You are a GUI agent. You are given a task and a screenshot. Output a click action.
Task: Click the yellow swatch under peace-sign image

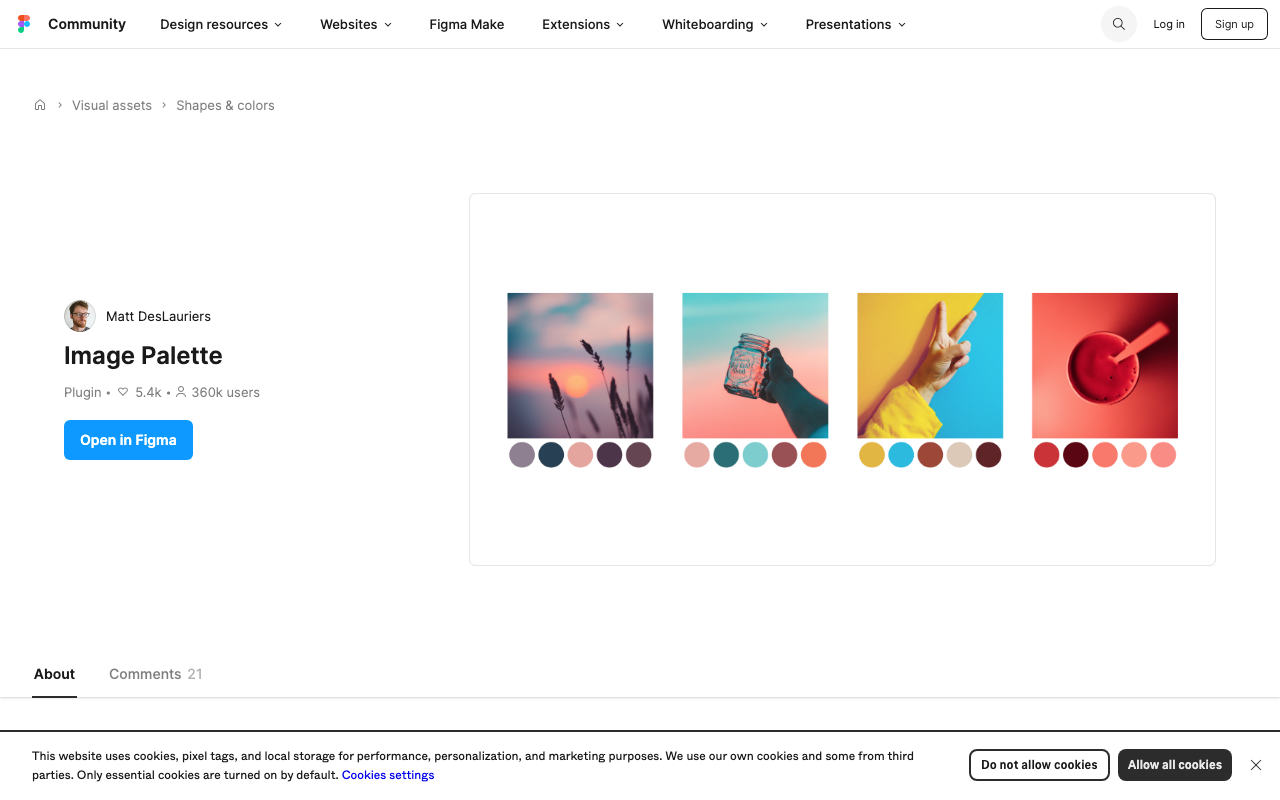(x=872, y=455)
